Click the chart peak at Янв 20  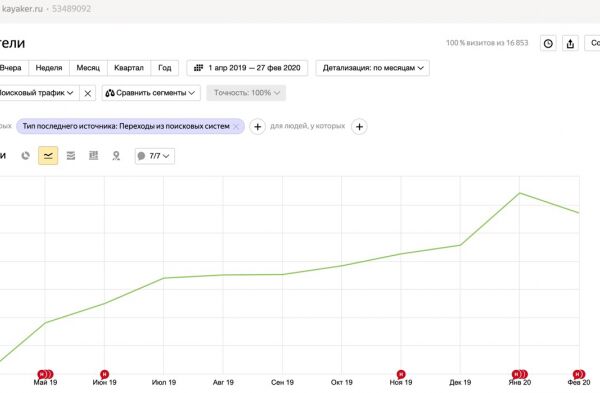pos(520,193)
